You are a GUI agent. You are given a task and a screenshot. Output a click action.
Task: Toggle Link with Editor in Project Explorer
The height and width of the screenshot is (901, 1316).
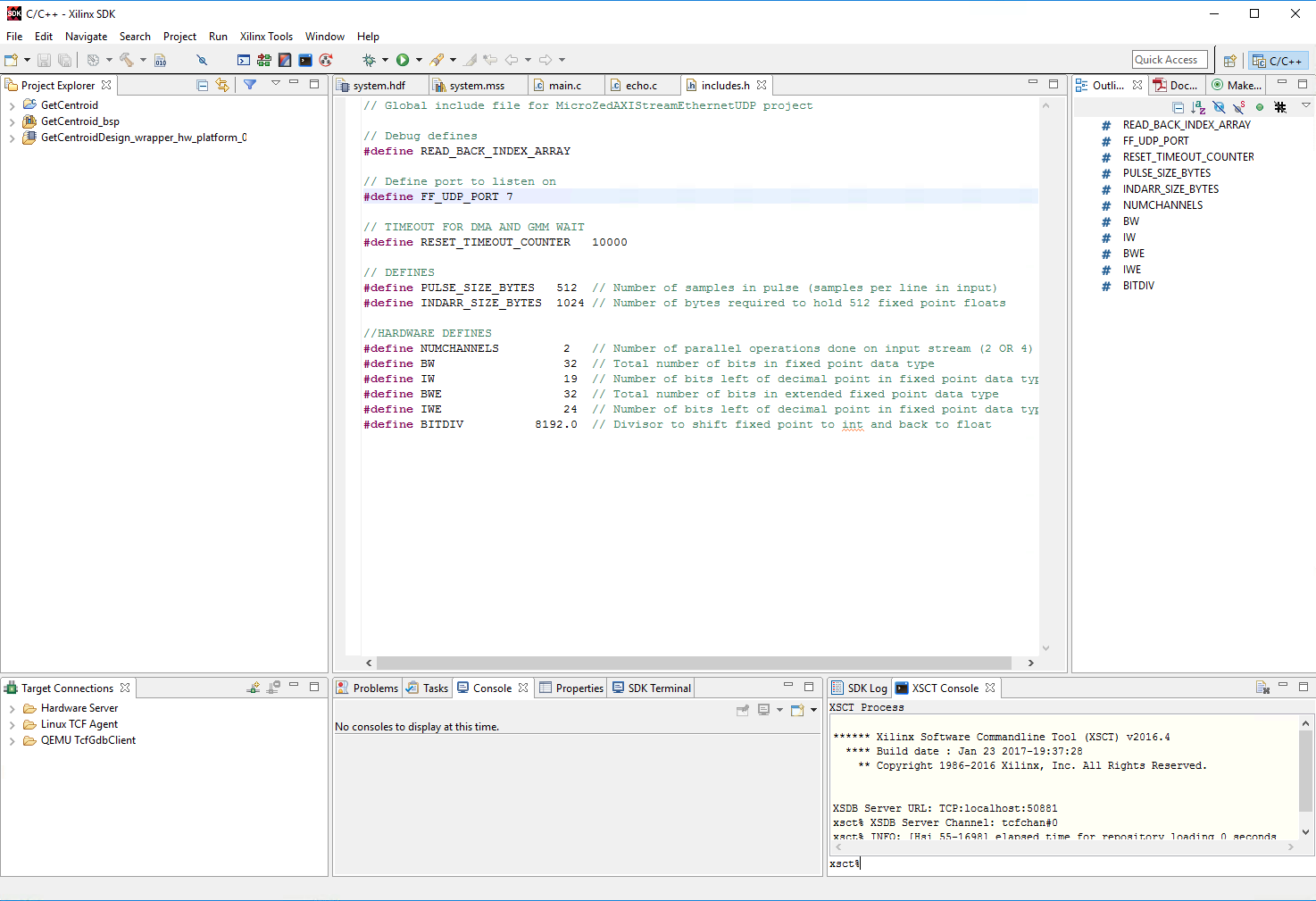222,85
